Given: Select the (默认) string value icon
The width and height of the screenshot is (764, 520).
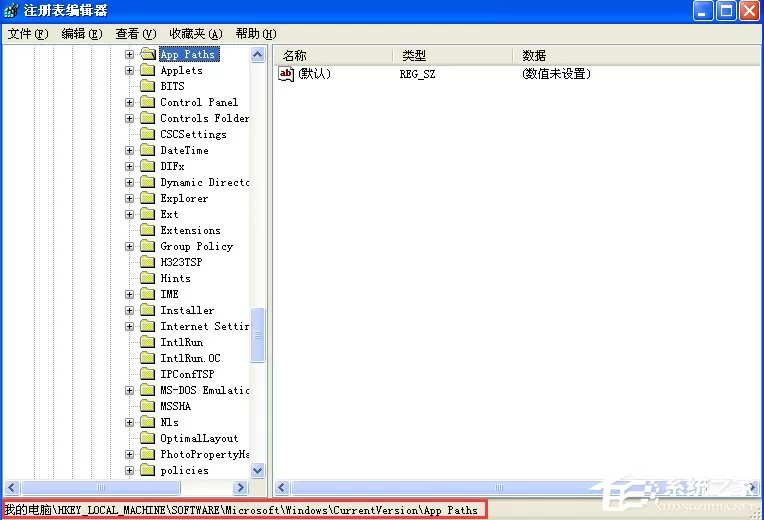Looking at the screenshot, I should coord(286,74).
